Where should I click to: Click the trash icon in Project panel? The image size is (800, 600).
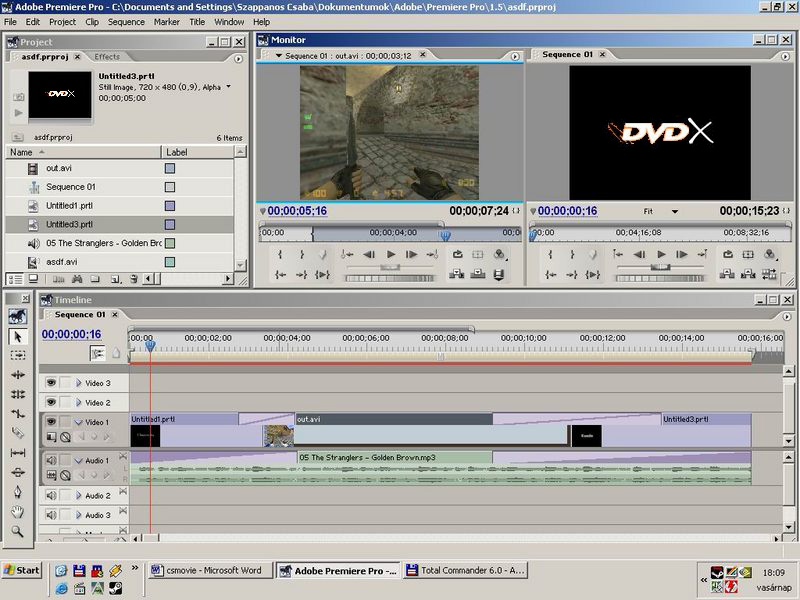pos(134,279)
